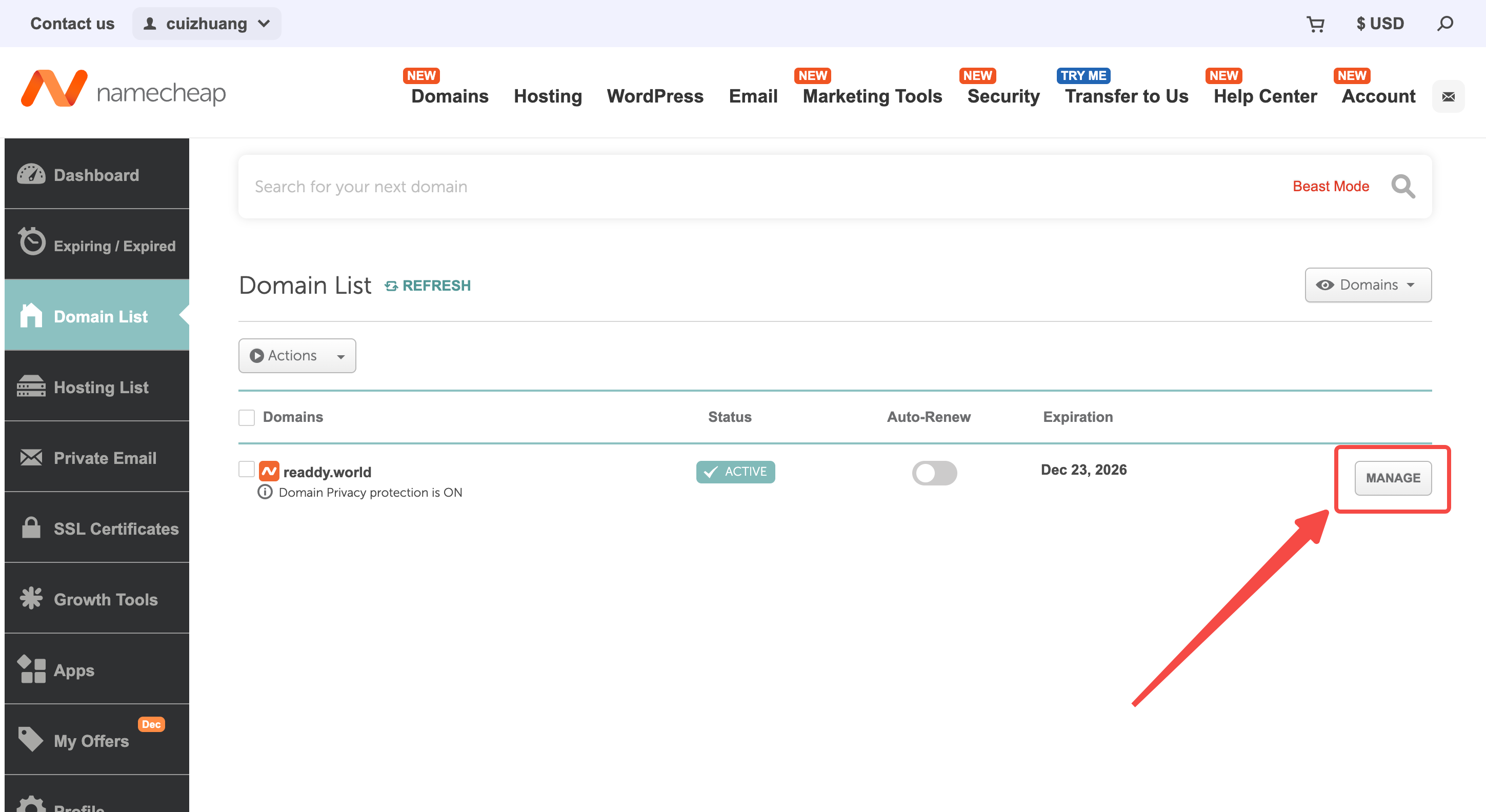Open the Actions dropdown
The width and height of the screenshot is (1486, 812).
(x=297, y=355)
